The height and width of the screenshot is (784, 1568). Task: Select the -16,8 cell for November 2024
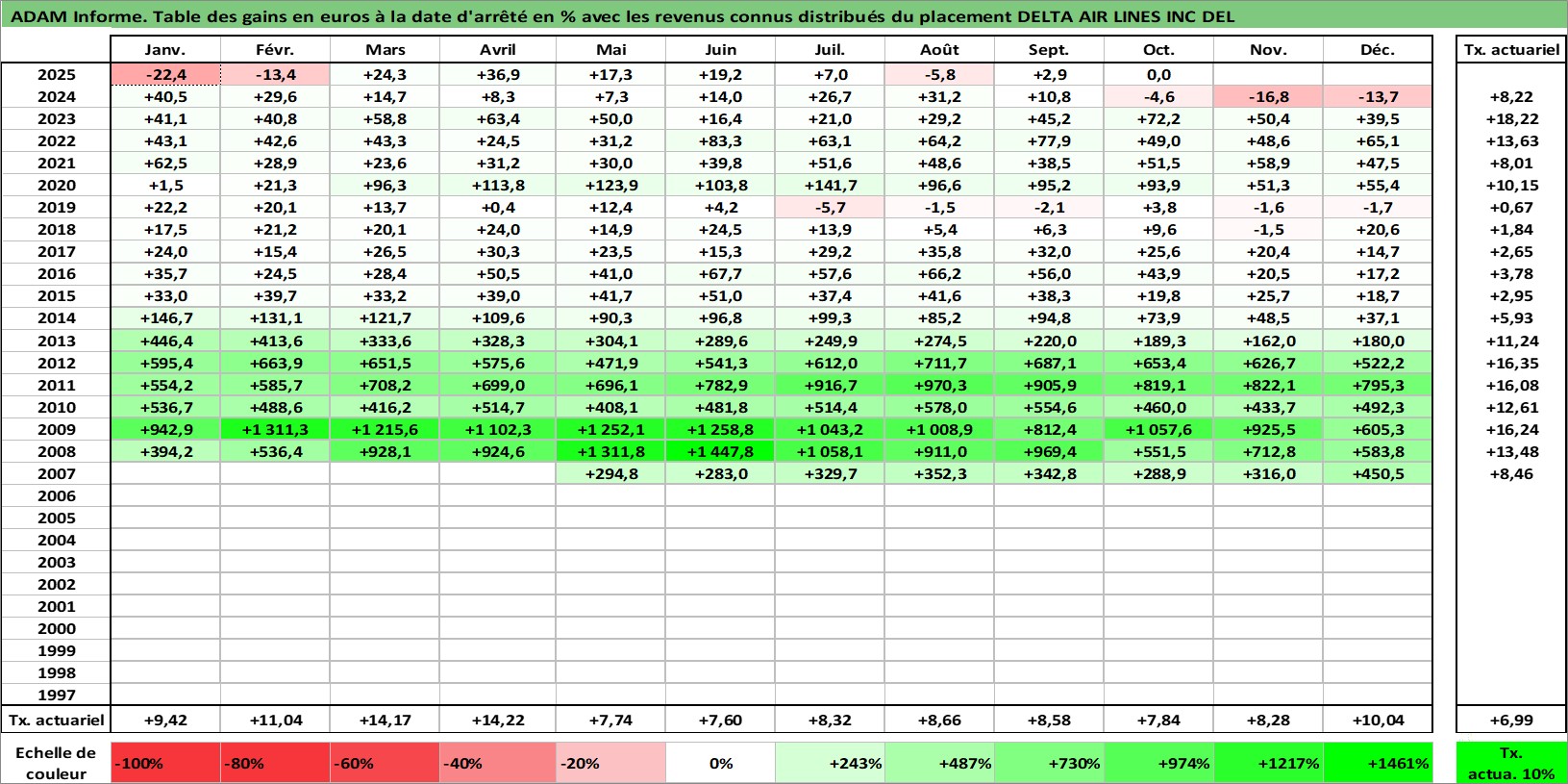coord(1268,97)
